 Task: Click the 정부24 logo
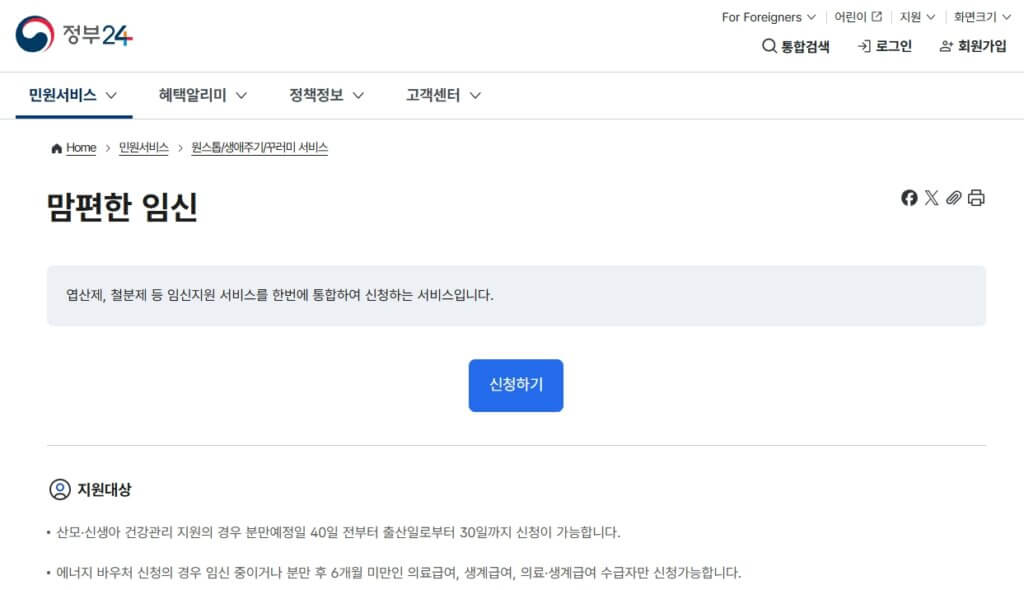pos(72,33)
